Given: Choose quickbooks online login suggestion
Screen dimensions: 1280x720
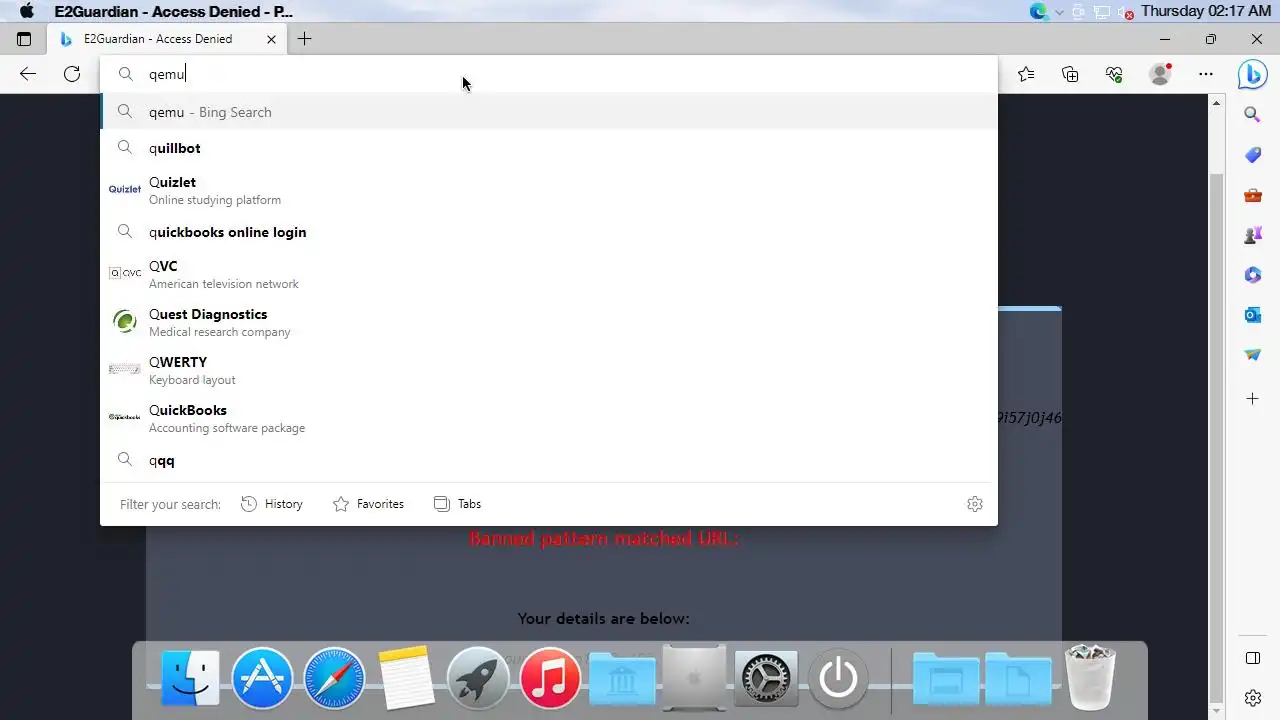Looking at the screenshot, I should click(549, 232).
